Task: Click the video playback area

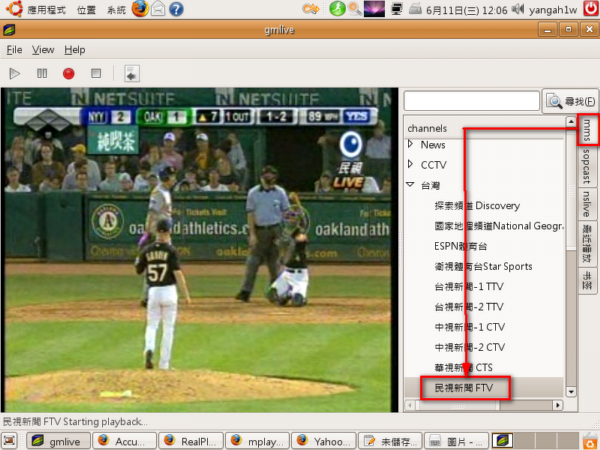Action: (199, 250)
